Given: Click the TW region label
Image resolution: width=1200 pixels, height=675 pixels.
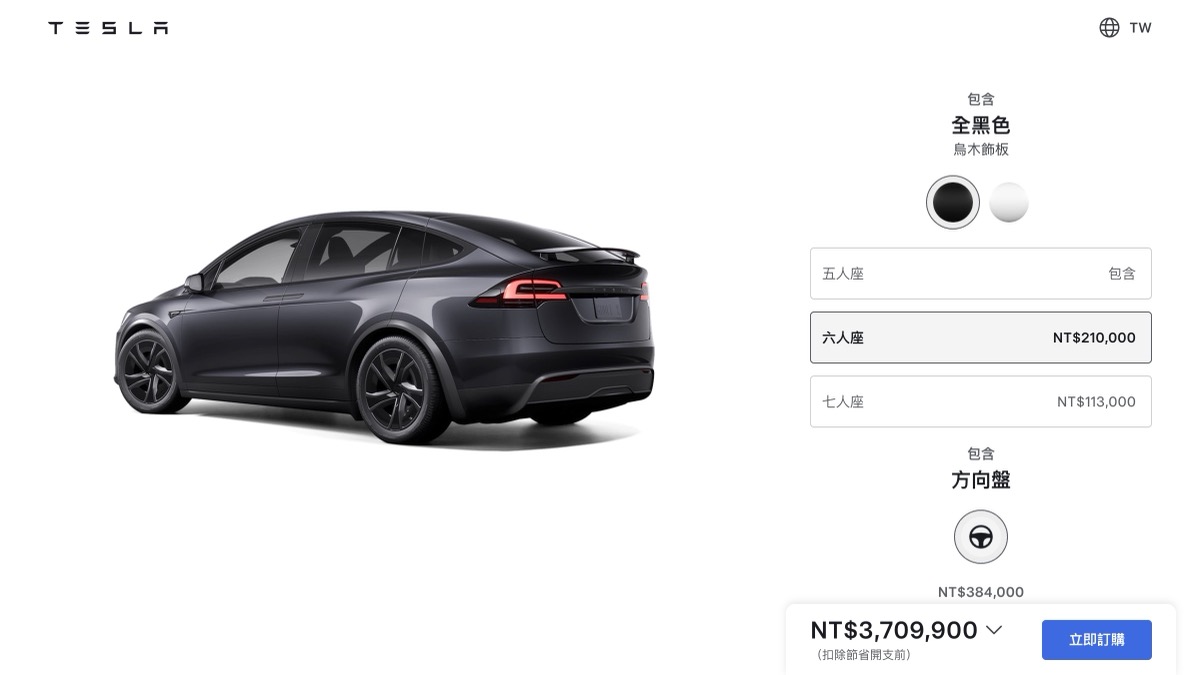Looking at the screenshot, I should click(x=1140, y=28).
